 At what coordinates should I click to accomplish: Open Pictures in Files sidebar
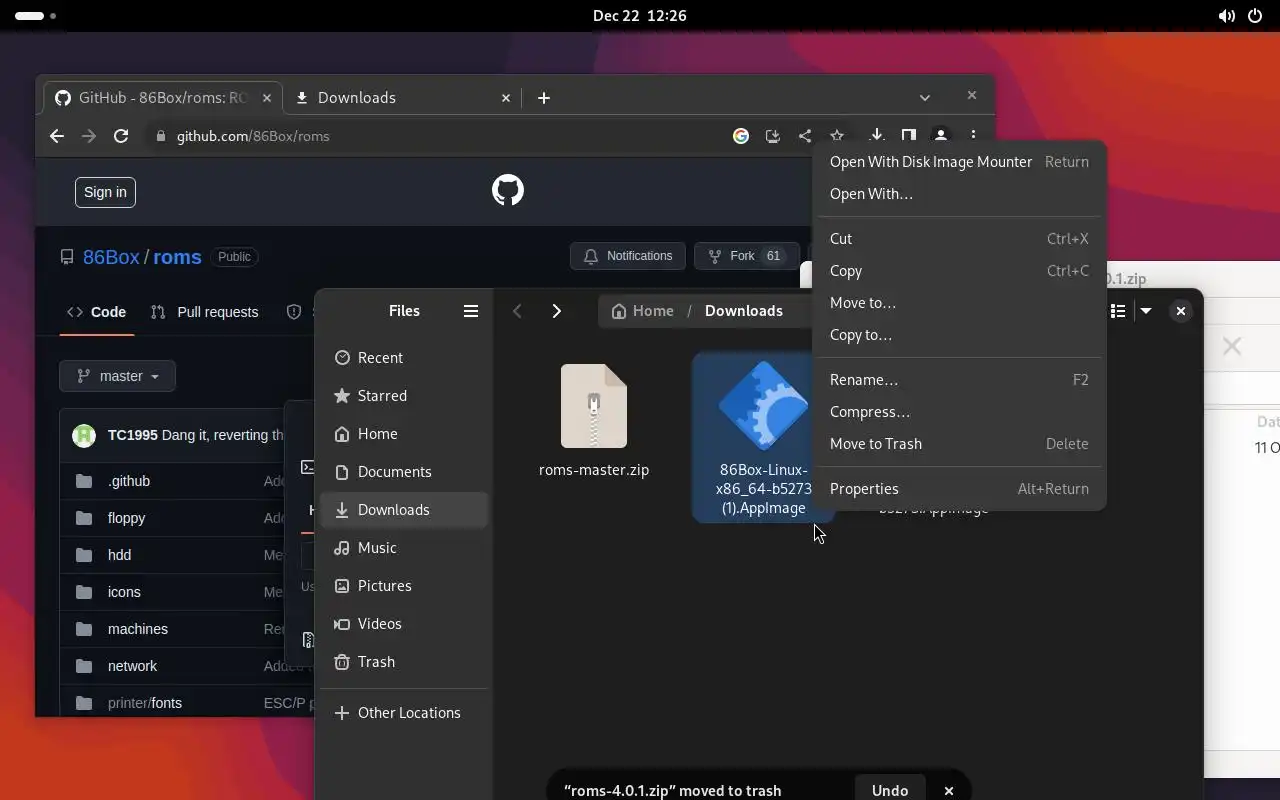pos(404,586)
